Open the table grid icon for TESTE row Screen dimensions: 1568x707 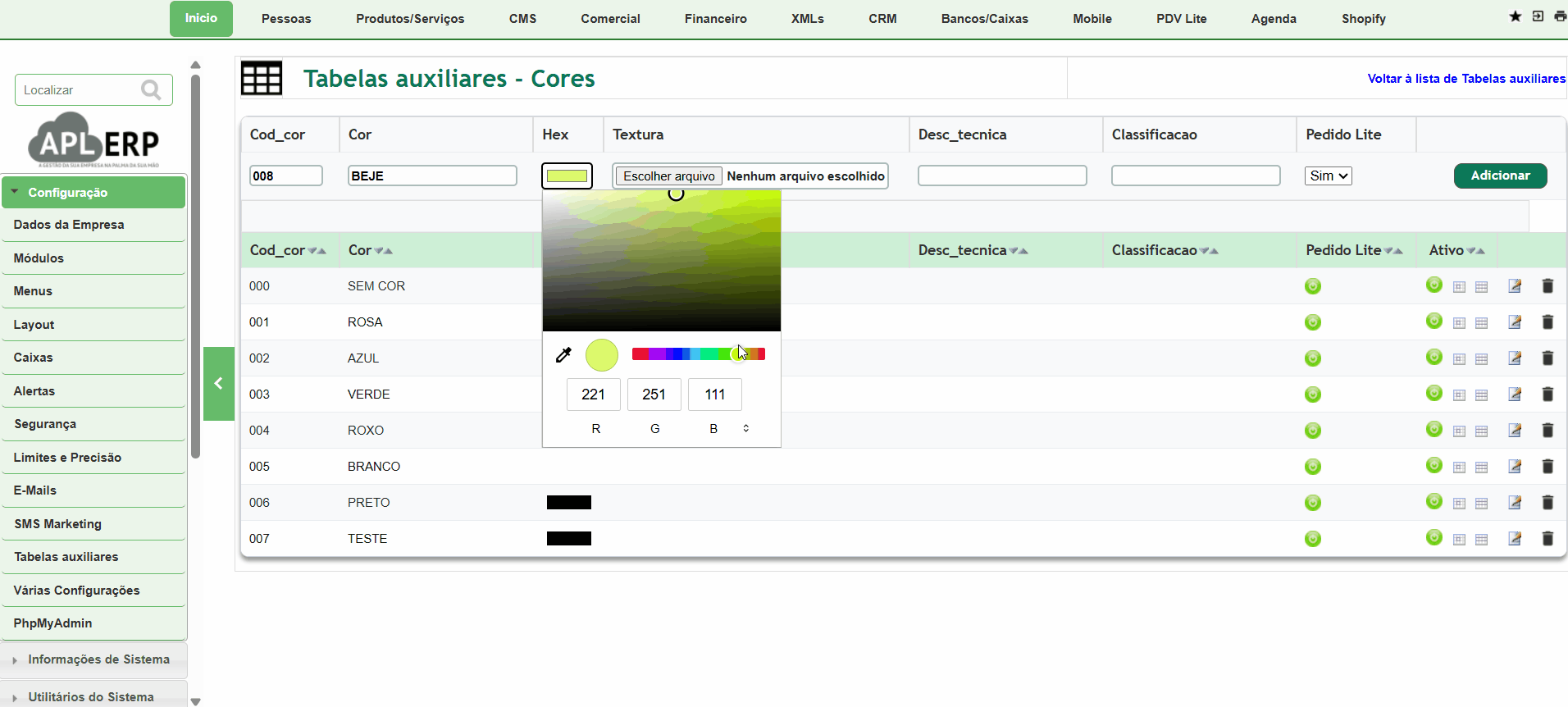[1481, 540]
